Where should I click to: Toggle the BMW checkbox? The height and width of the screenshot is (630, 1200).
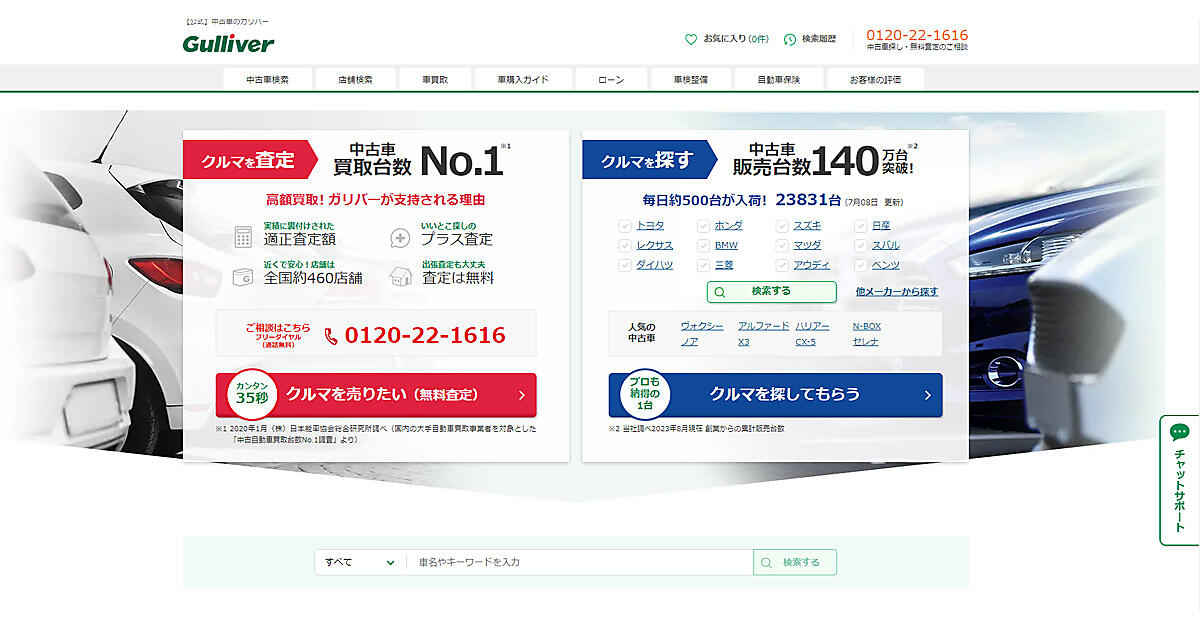[704, 245]
